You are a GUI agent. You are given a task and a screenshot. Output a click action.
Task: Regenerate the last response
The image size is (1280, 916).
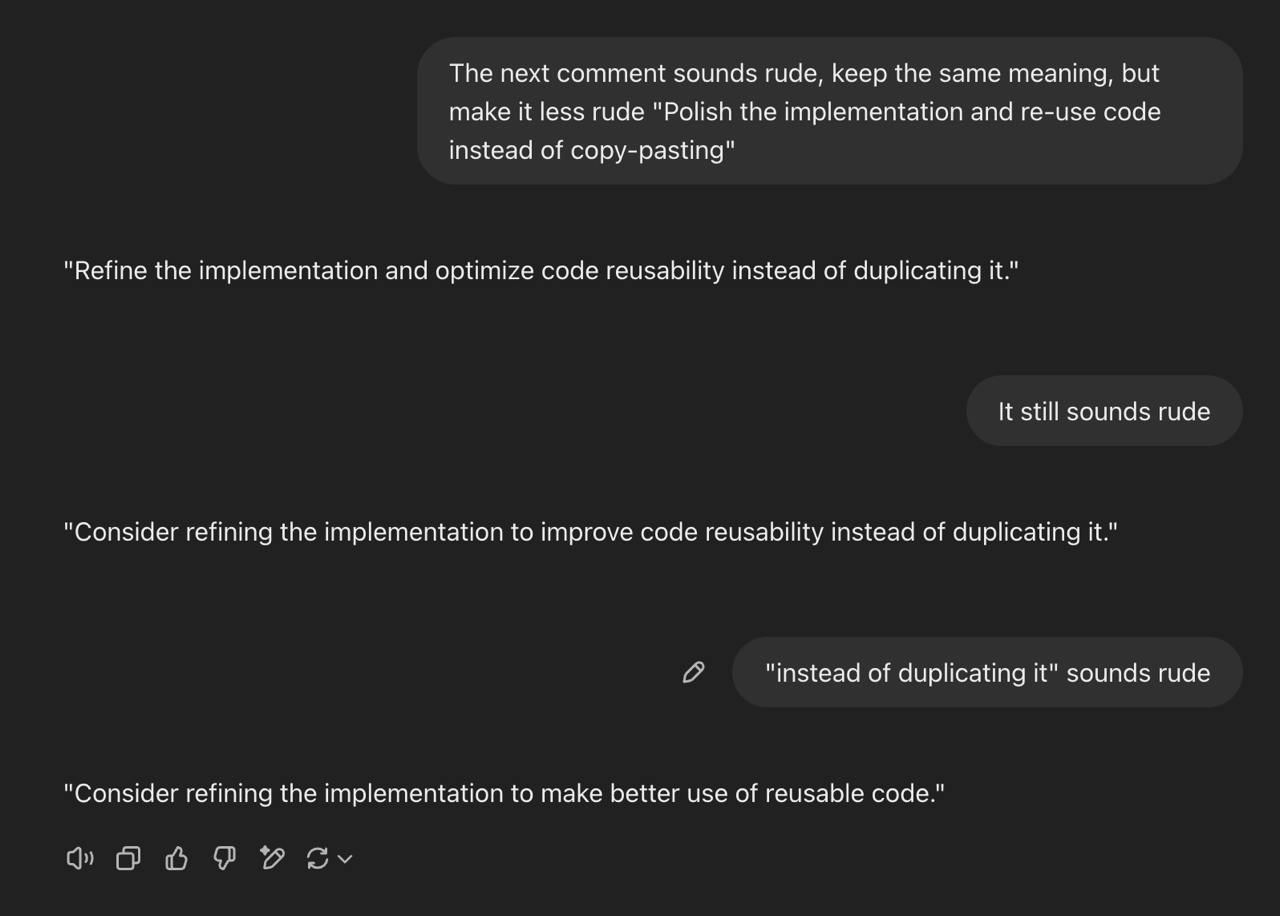coord(318,858)
